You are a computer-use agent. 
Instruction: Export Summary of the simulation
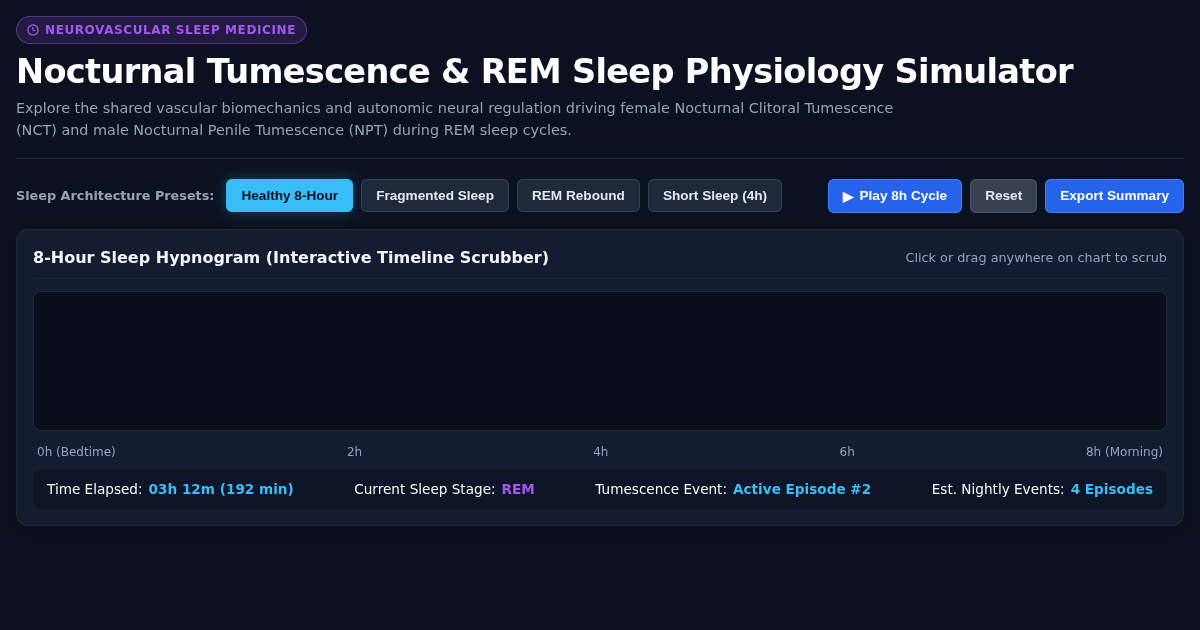click(1114, 196)
